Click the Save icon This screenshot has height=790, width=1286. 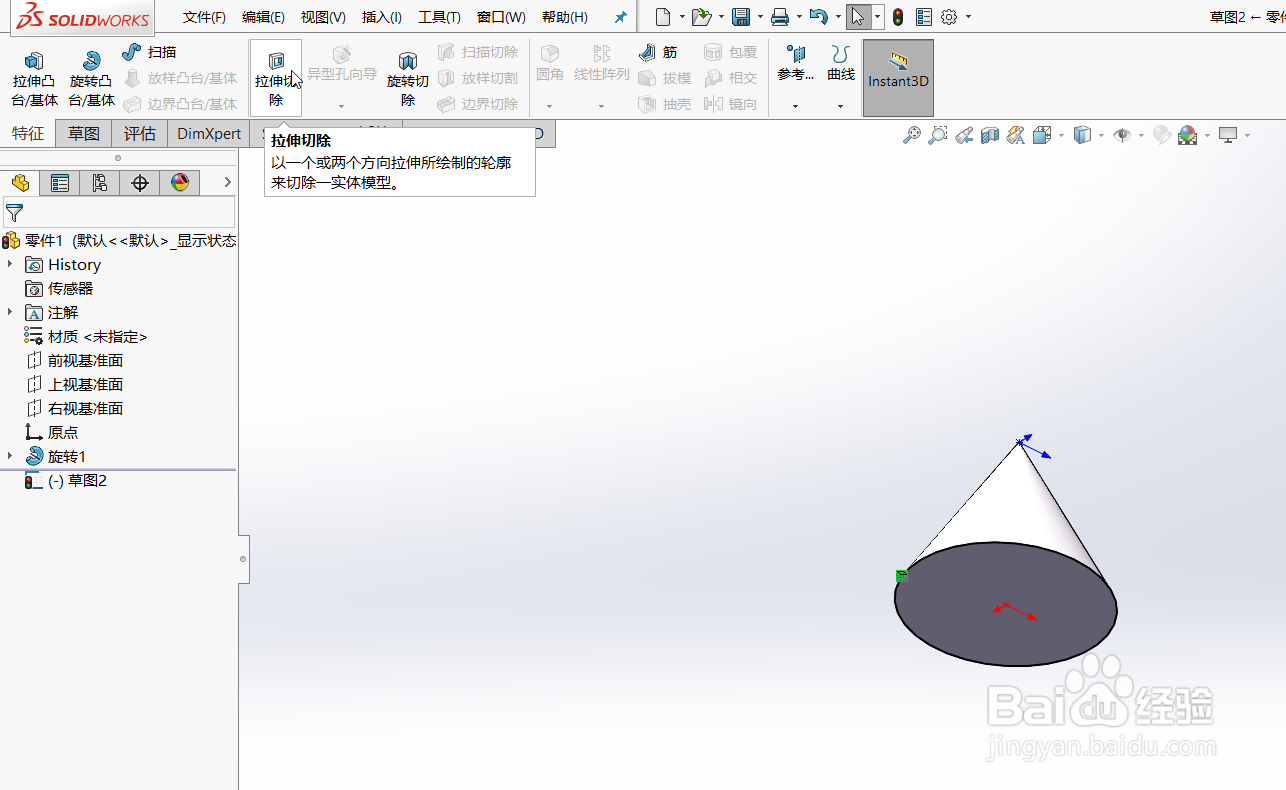[x=741, y=17]
